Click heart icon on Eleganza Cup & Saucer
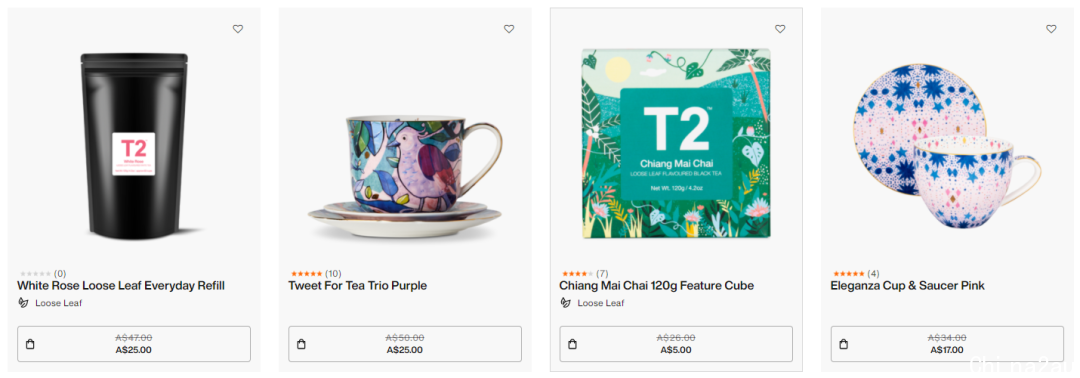 coord(1051,29)
